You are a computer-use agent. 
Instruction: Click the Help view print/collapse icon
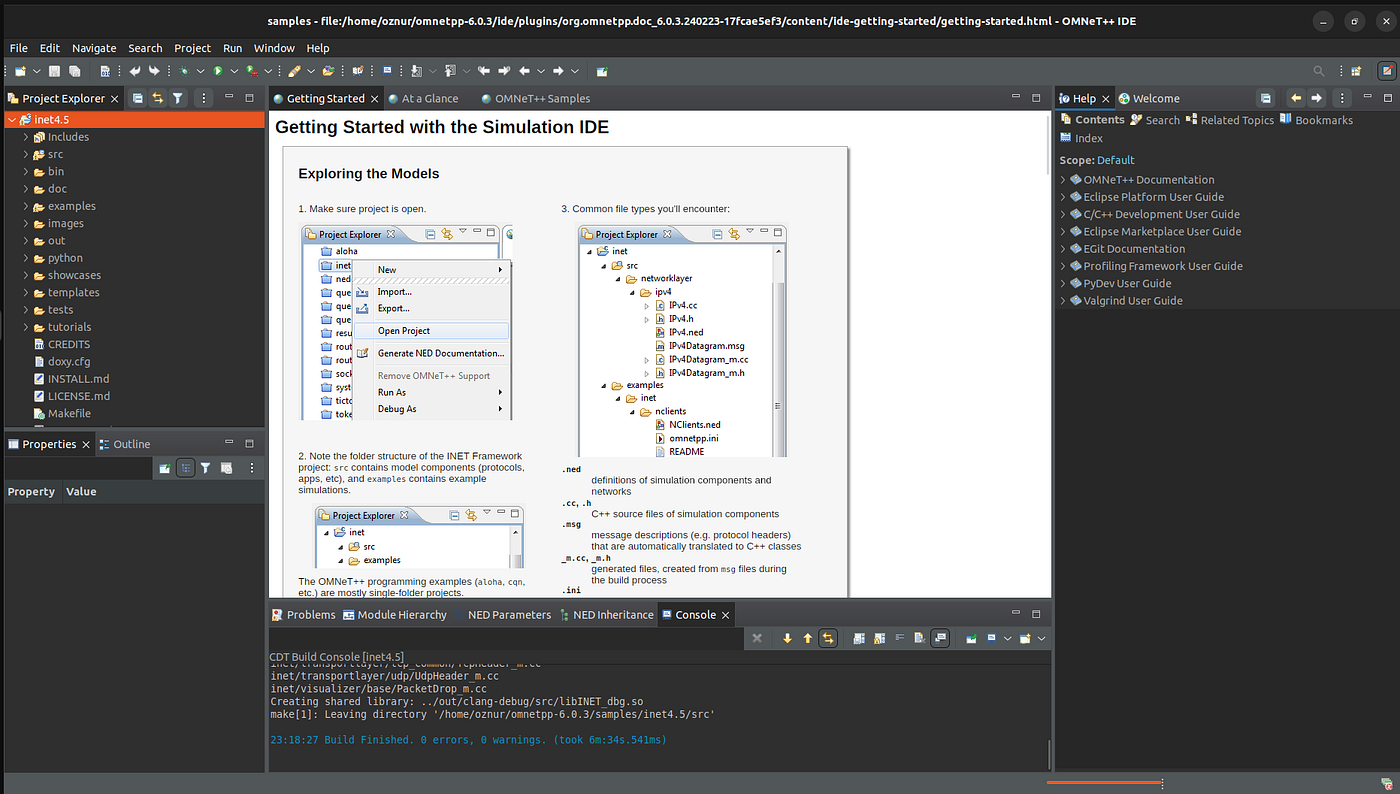coord(1266,98)
